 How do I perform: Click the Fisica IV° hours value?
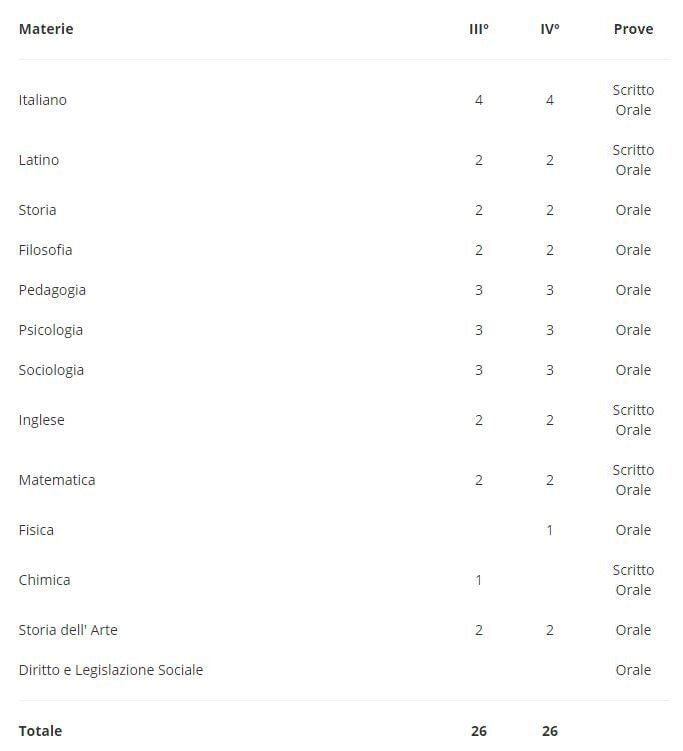pos(549,530)
